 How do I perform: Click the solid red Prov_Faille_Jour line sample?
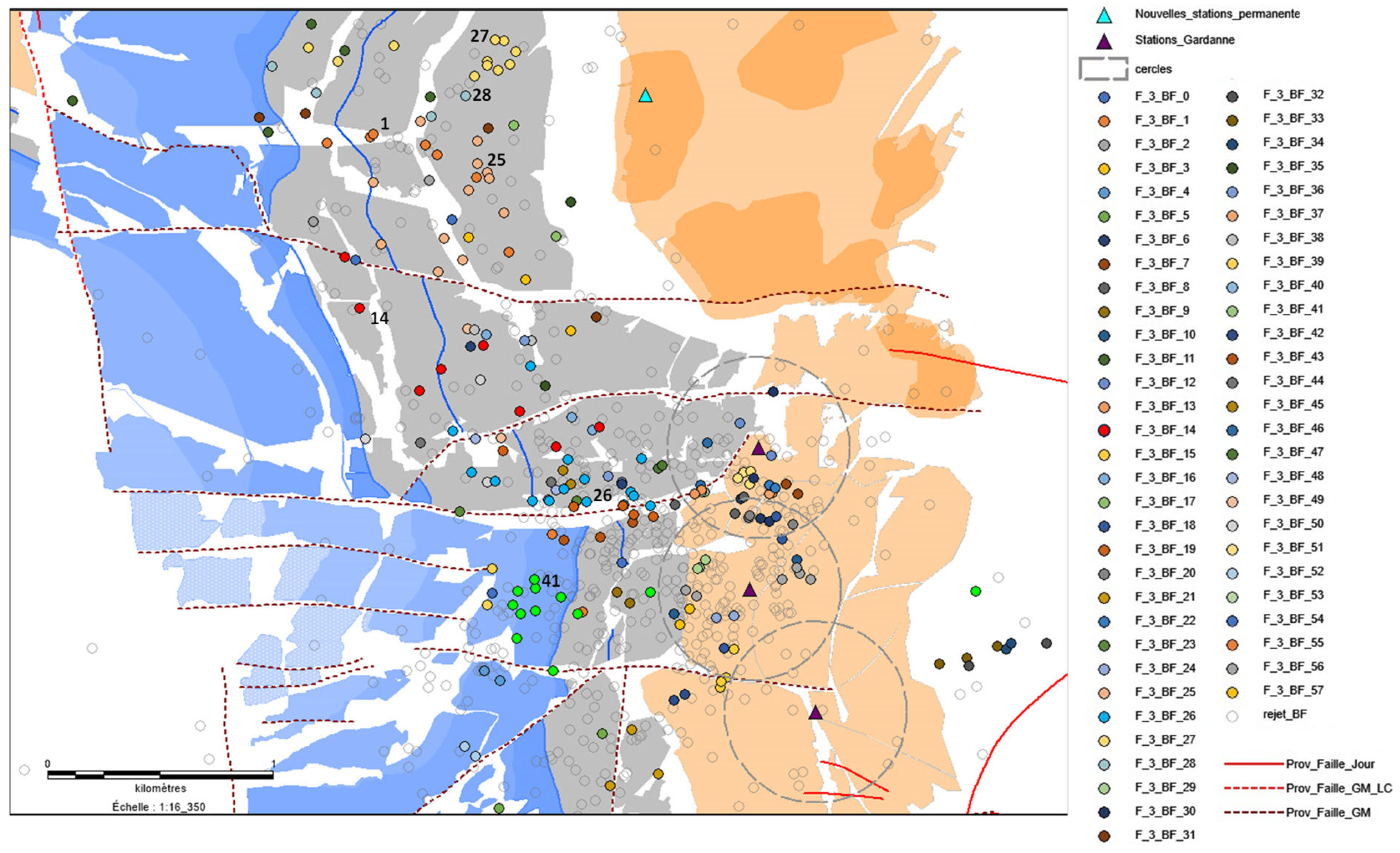pyautogui.click(x=1254, y=764)
